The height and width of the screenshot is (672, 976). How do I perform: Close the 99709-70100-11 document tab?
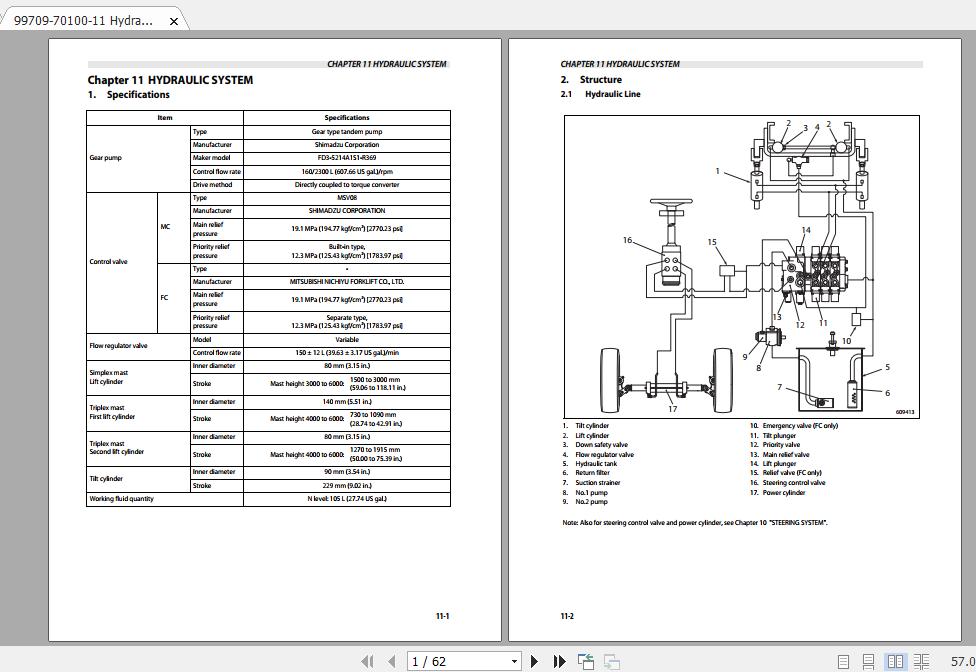(x=176, y=18)
